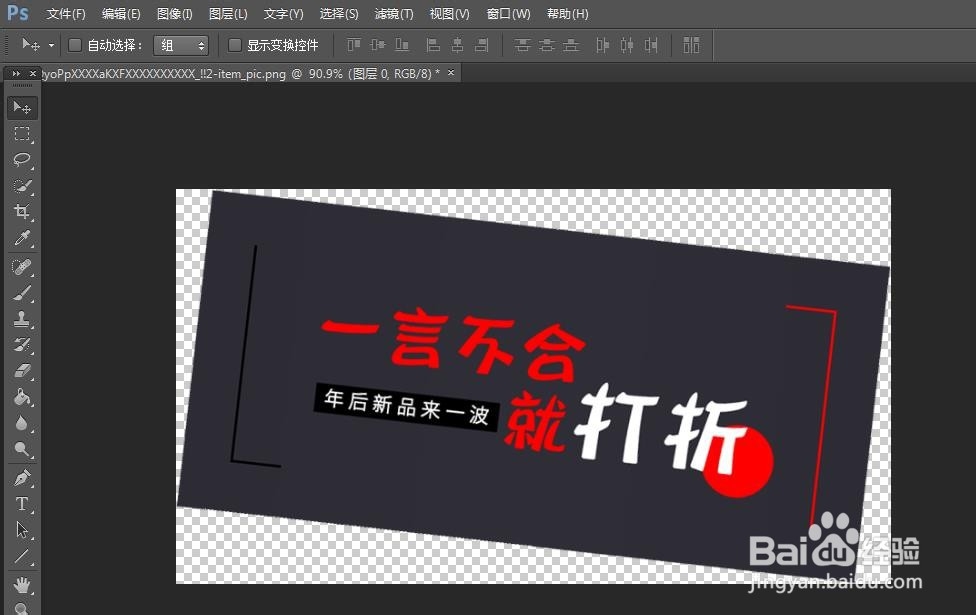Select the Rectangular Marquee tool

(22, 134)
